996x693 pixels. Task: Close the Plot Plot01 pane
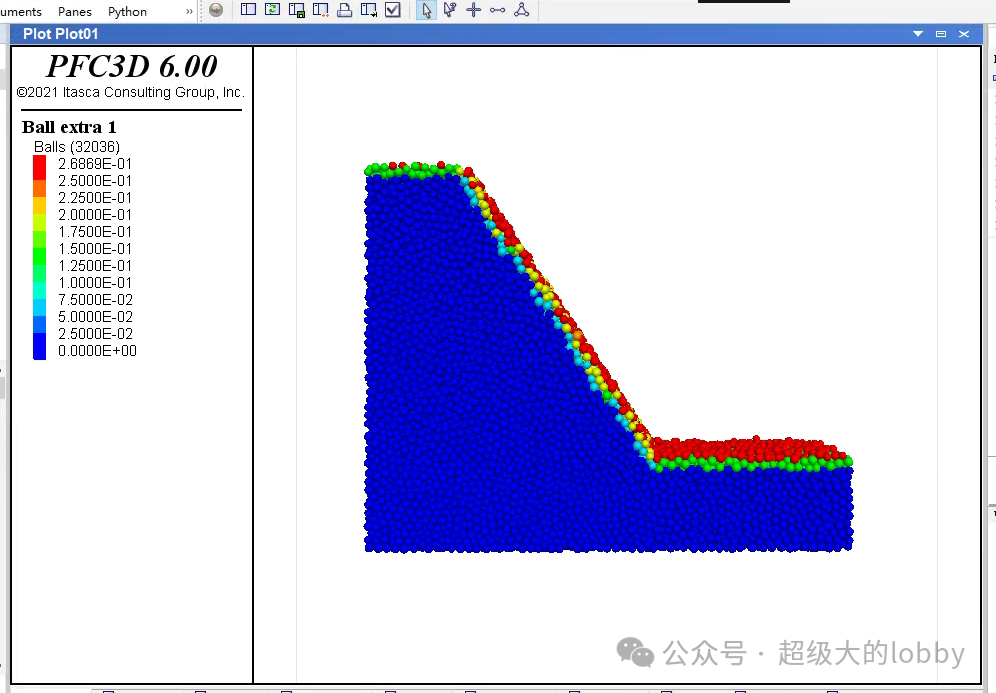[x=964, y=34]
